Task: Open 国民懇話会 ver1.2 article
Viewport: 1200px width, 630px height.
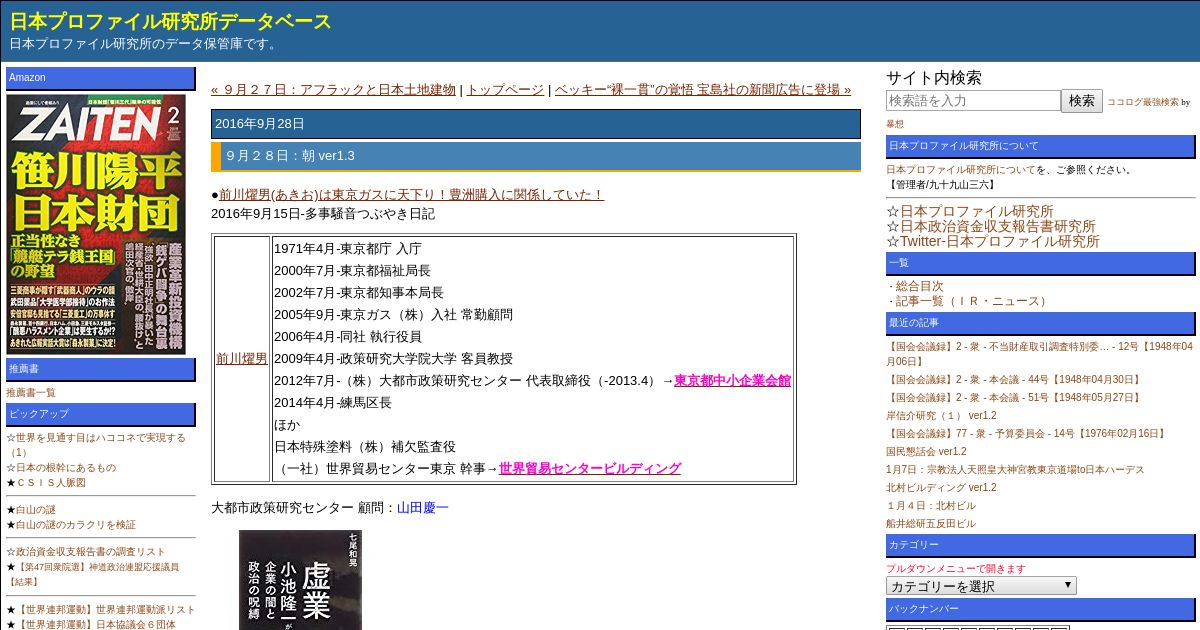Action: point(926,452)
